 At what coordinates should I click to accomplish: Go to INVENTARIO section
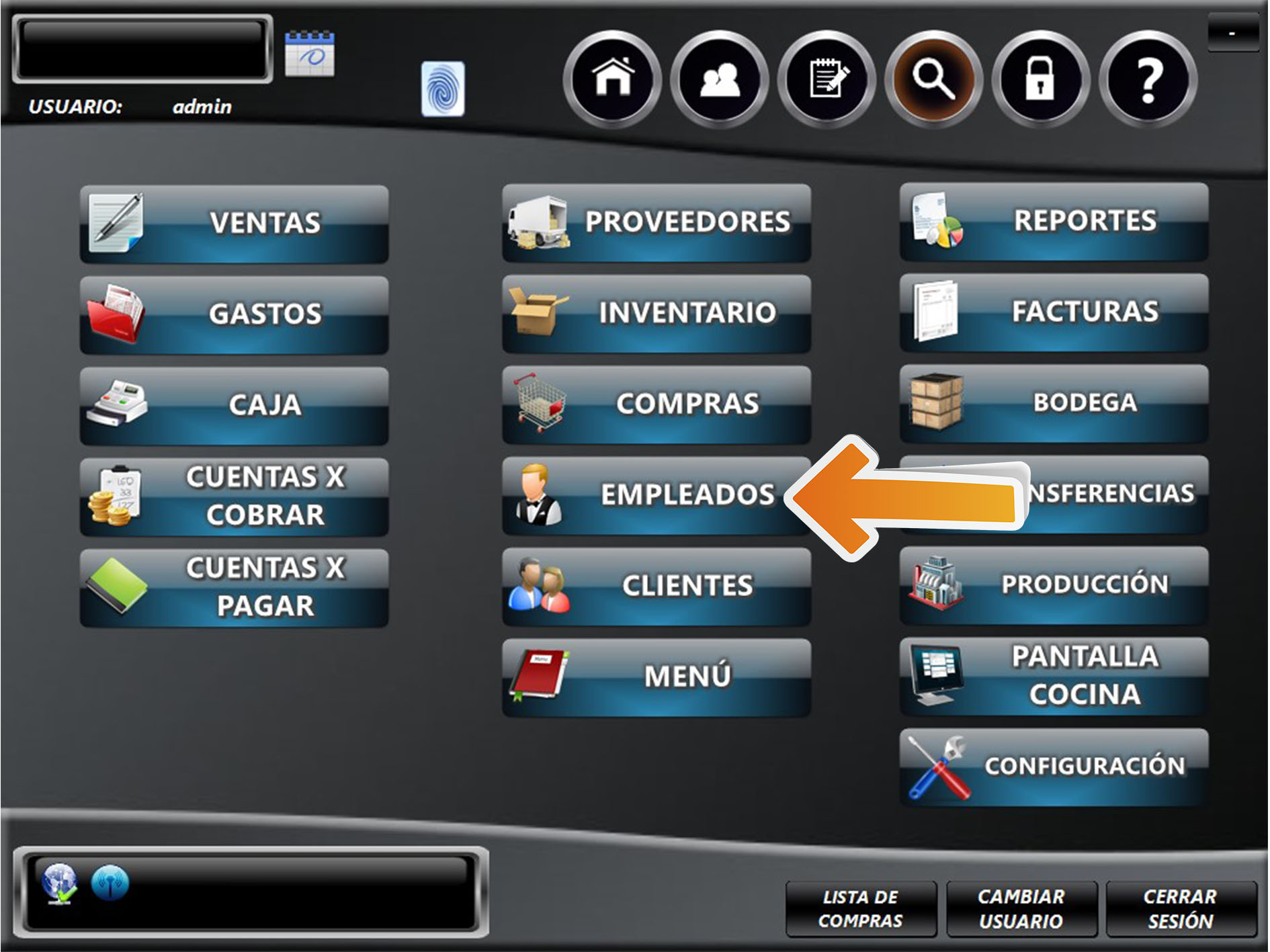656,313
